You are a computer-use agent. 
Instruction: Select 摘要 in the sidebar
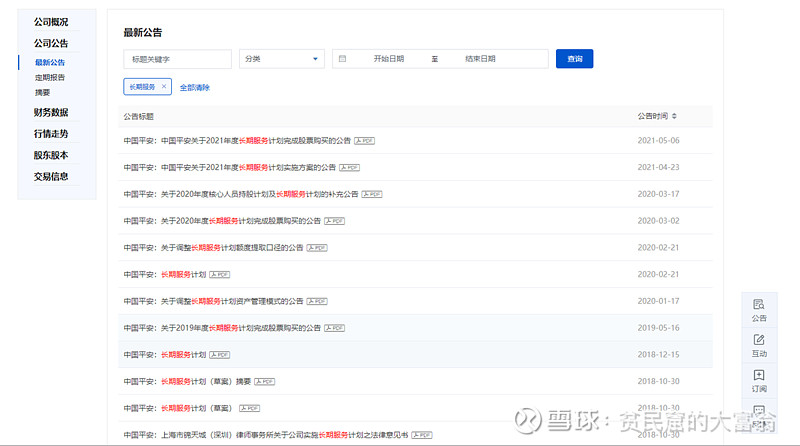coord(42,92)
